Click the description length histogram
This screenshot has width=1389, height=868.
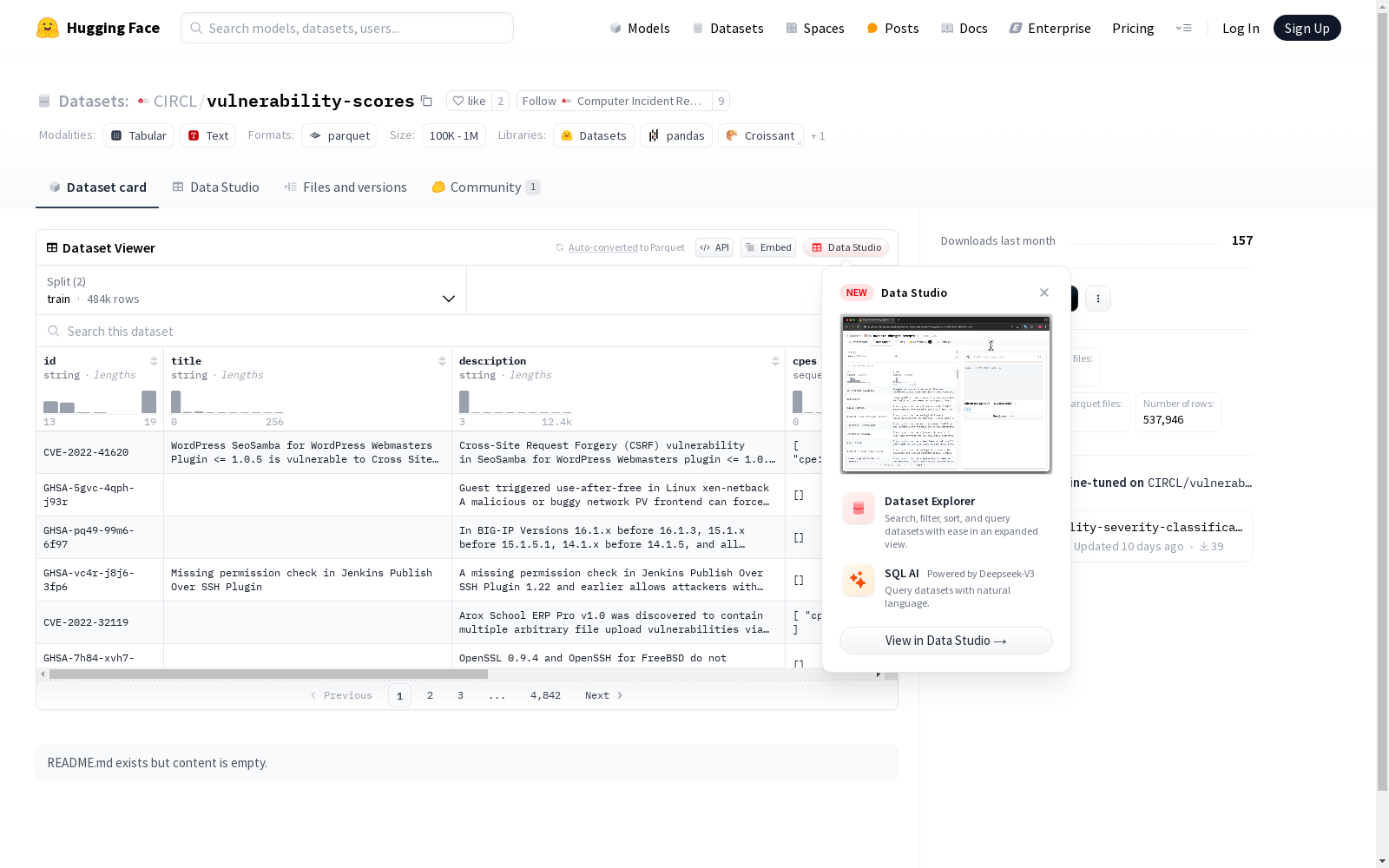click(516, 401)
